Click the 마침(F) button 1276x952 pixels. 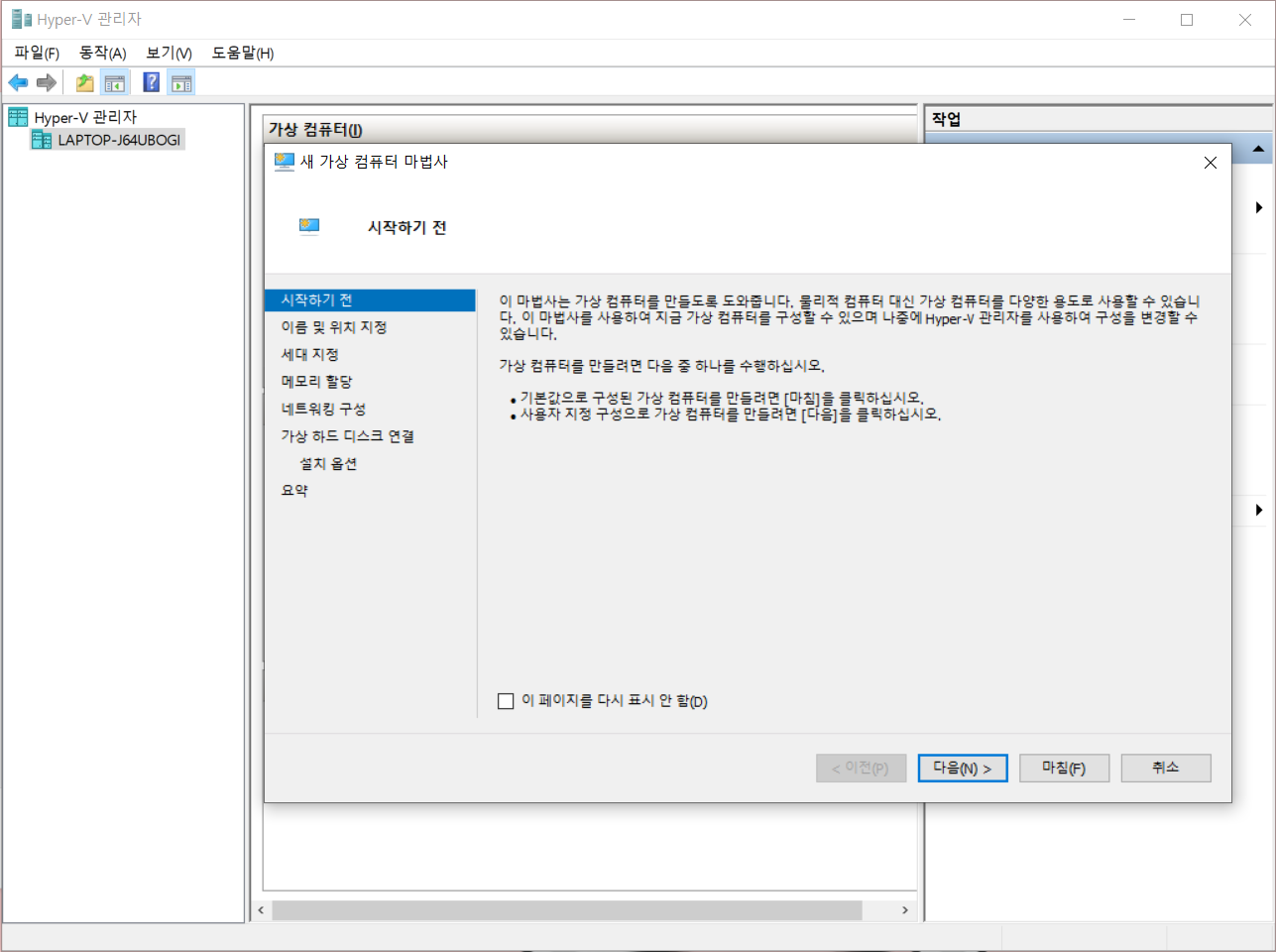(x=1064, y=768)
